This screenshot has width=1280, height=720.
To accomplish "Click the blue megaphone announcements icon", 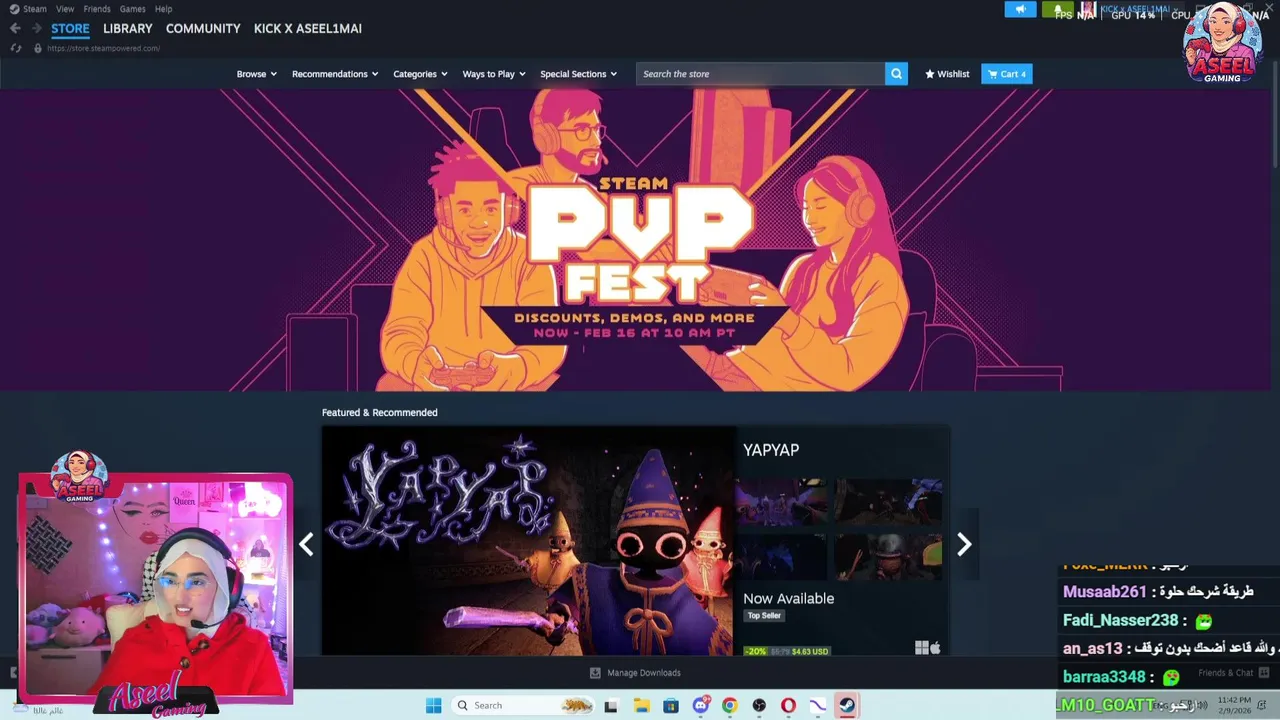I will [x=1020, y=10].
